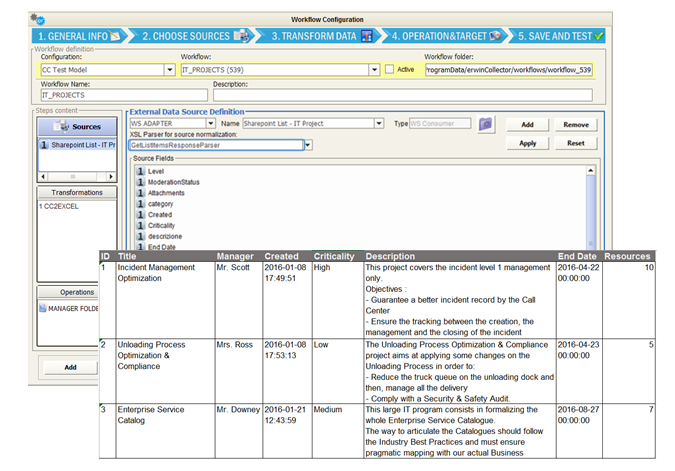Image resolution: width=675 pixels, height=471 pixels.
Task: Click the Apply button
Action: [527, 143]
